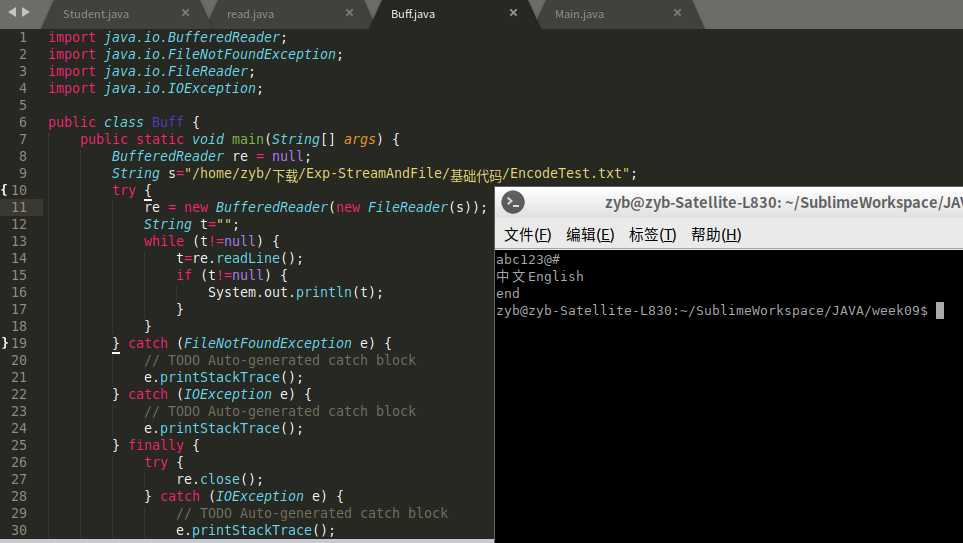Image resolution: width=963 pixels, height=543 pixels.
Task: Close the Buff.java tab
Action: (513, 13)
